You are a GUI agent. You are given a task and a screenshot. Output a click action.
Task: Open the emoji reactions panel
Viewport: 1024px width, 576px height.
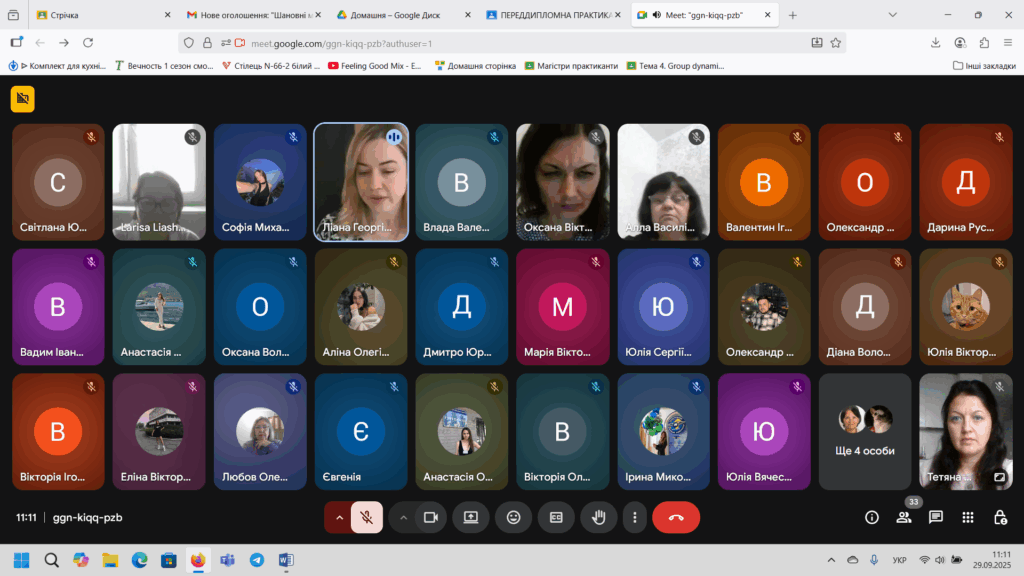514,517
